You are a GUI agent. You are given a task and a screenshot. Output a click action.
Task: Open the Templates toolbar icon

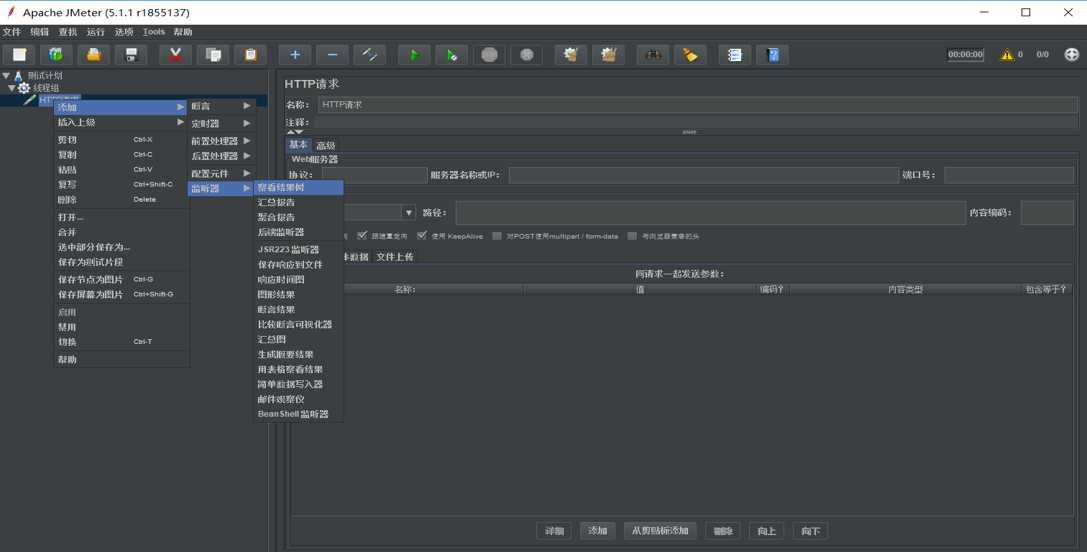pos(56,55)
